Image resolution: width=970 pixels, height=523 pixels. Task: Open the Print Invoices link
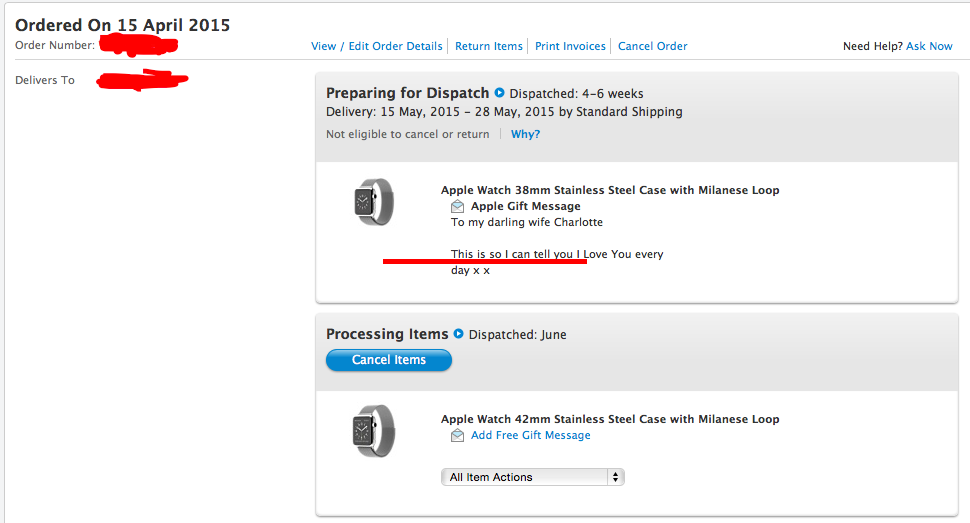(570, 46)
